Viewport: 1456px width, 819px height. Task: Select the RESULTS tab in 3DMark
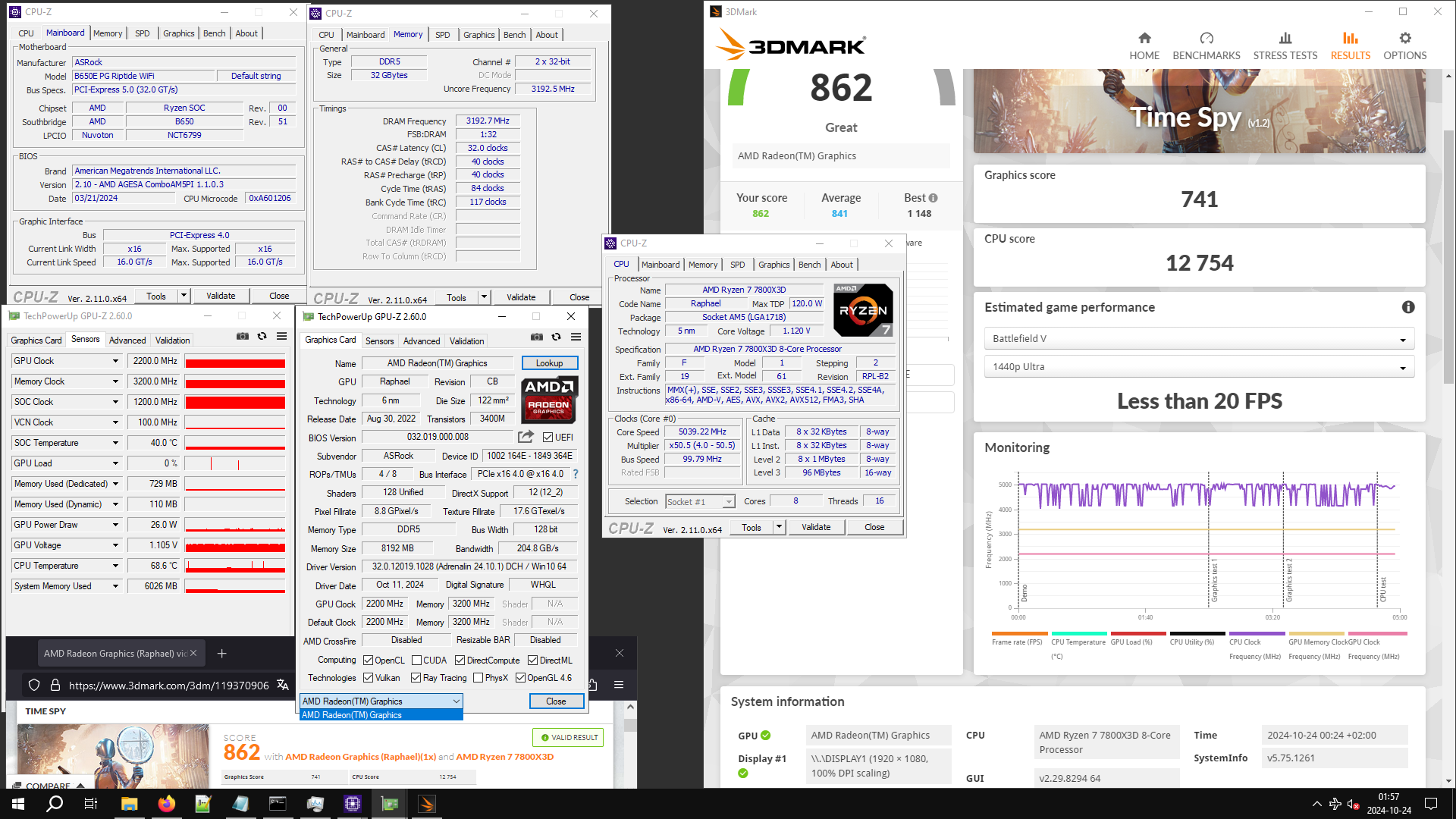[x=1350, y=46]
